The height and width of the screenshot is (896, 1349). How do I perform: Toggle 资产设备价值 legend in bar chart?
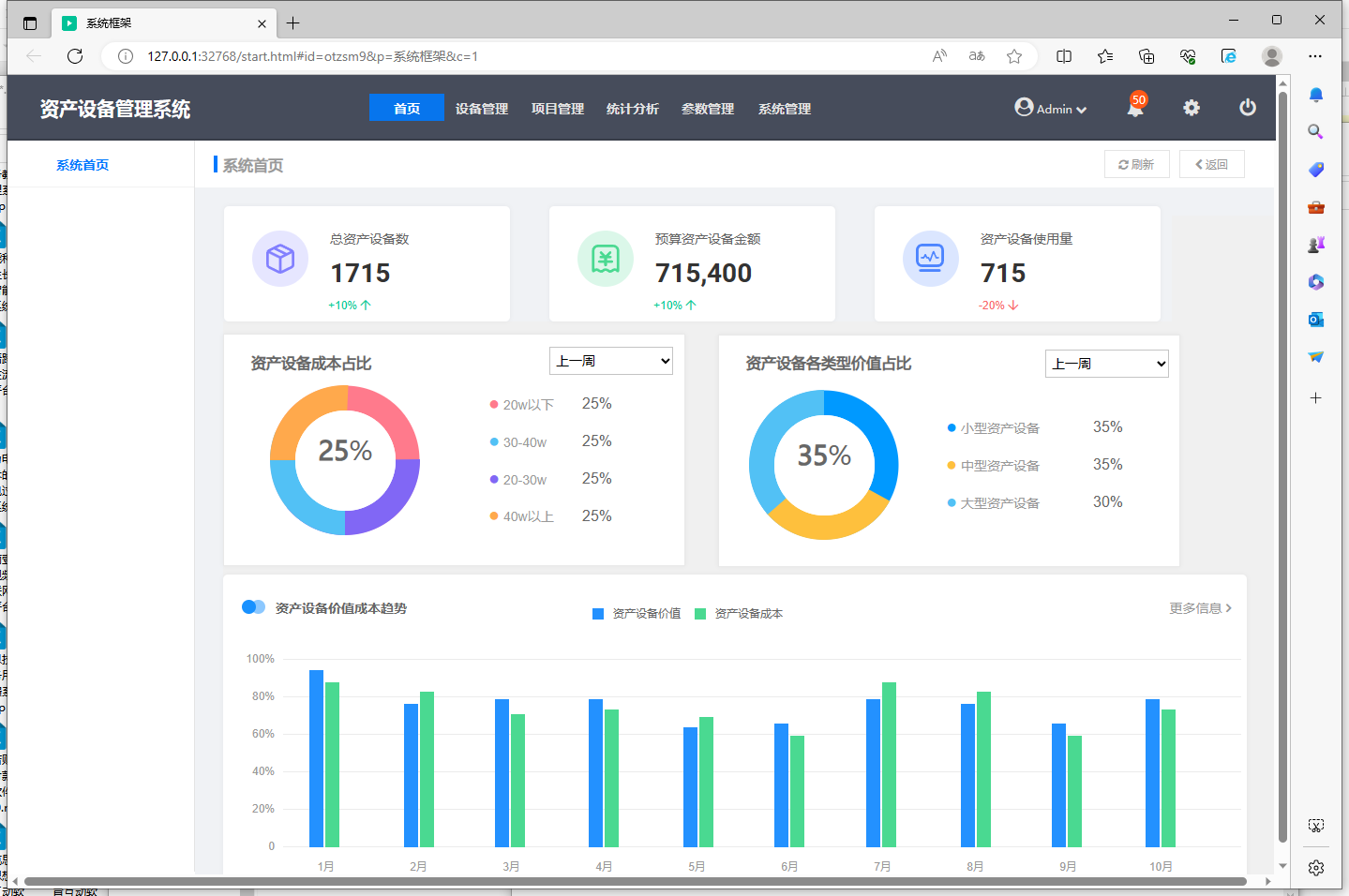point(637,614)
